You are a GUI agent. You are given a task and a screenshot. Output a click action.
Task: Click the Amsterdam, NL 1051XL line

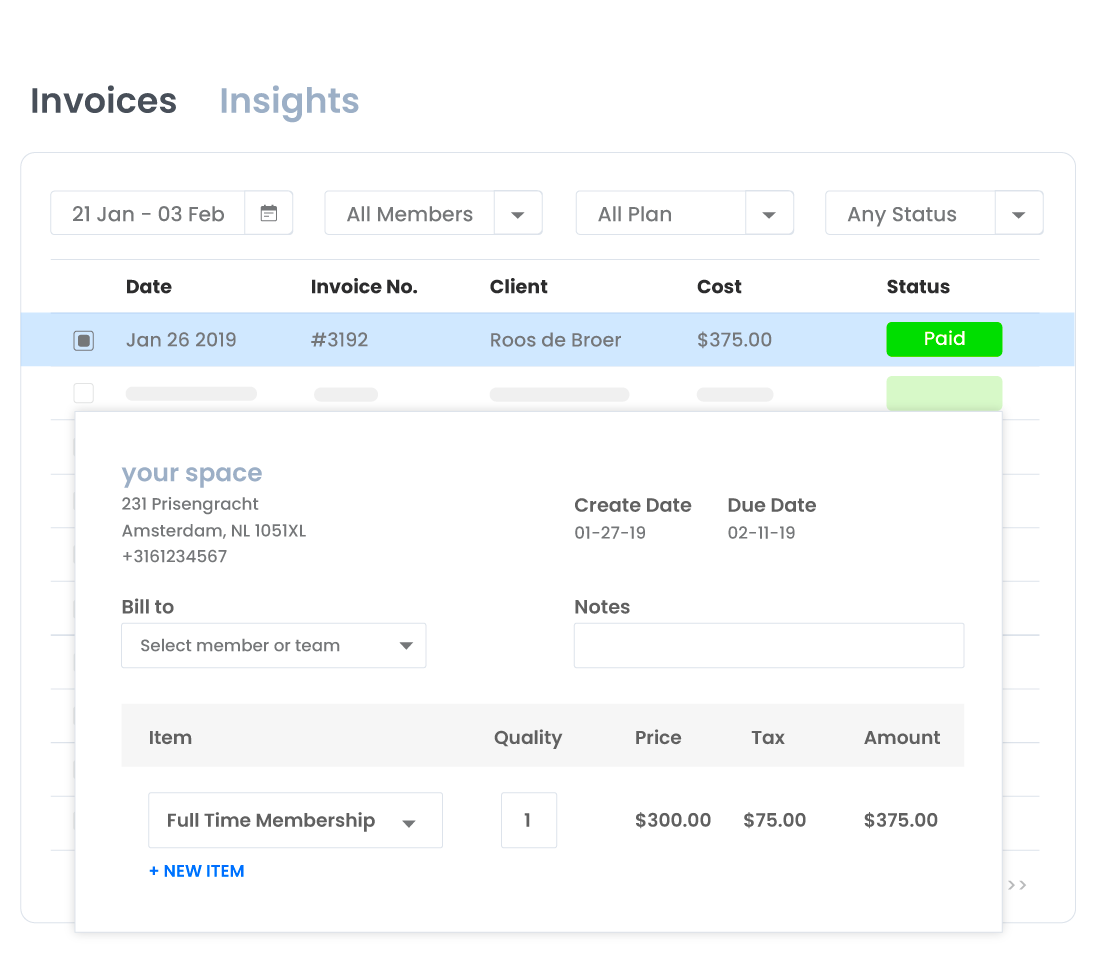point(213,531)
